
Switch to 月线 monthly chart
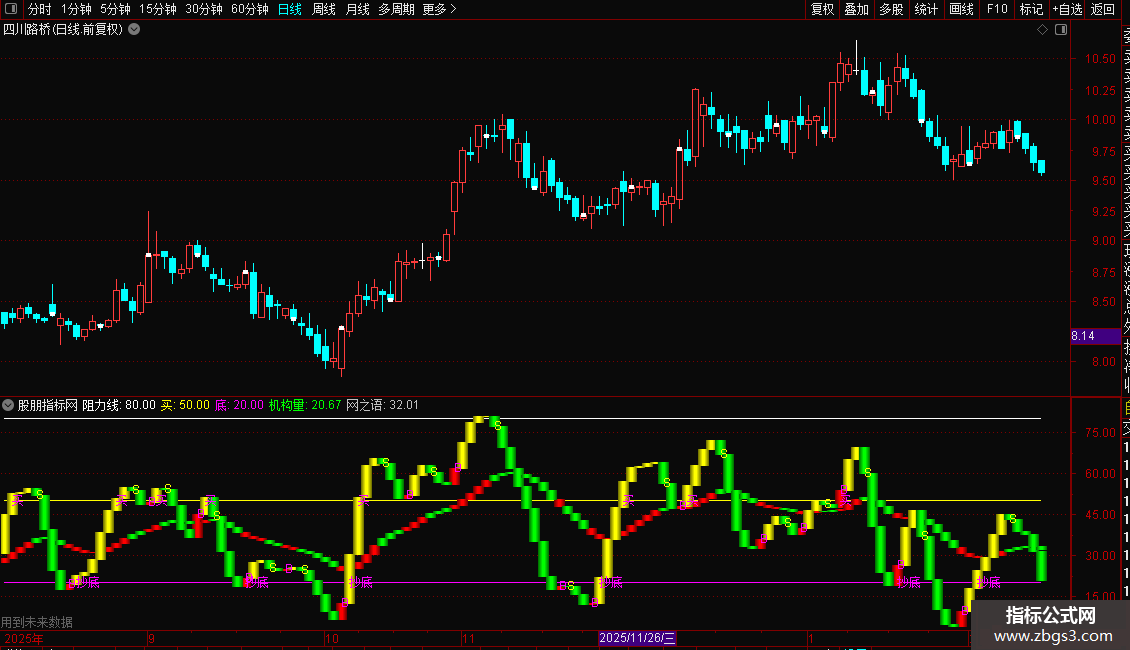pos(357,9)
